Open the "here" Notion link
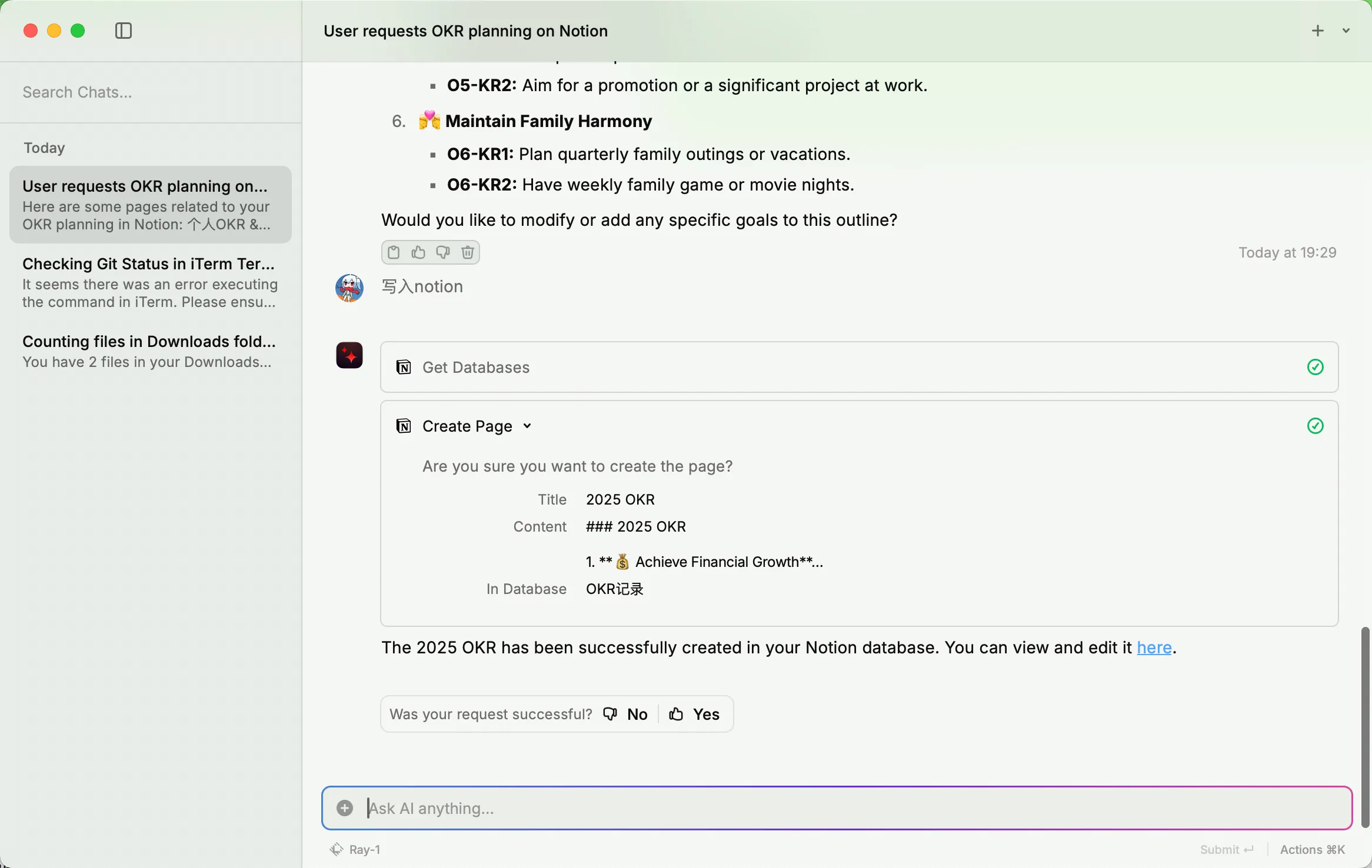Image resolution: width=1372 pixels, height=868 pixels. coord(1154,647)
